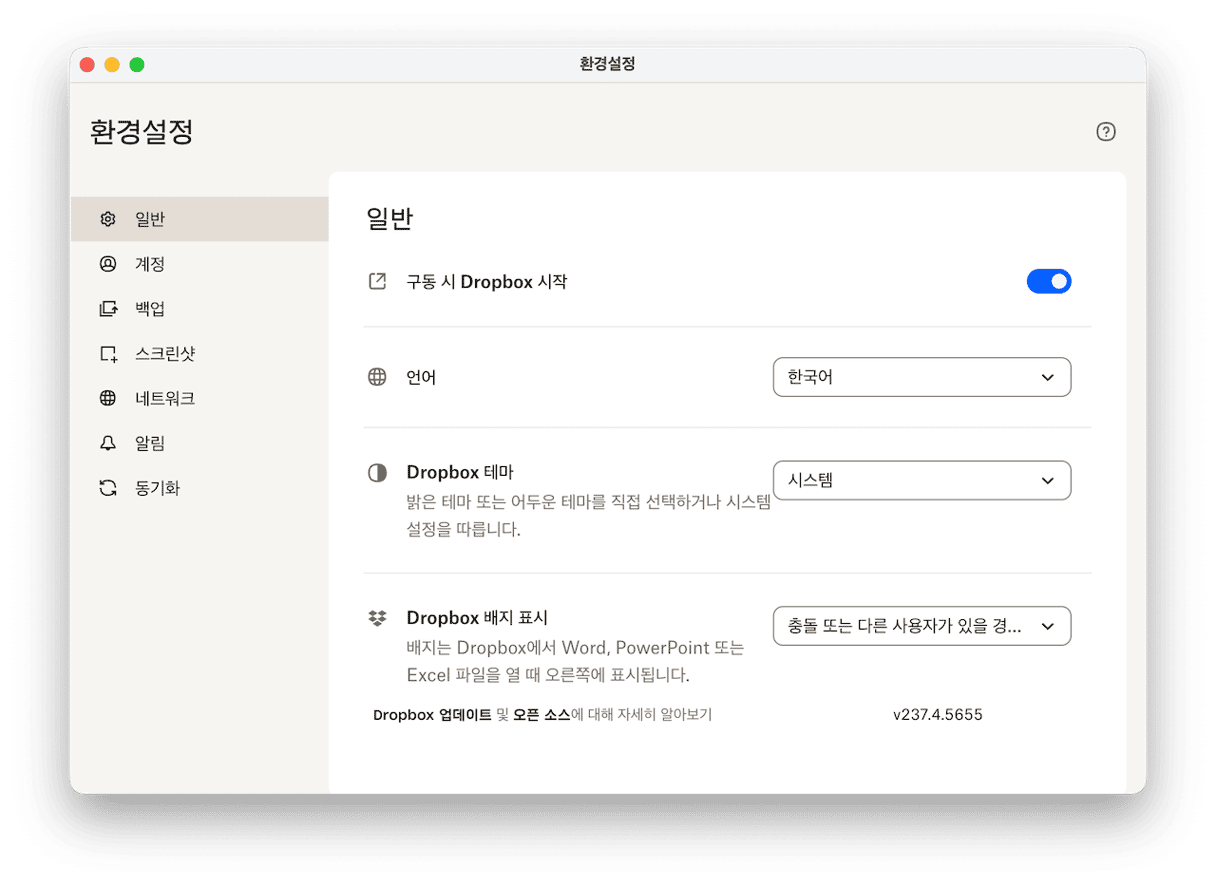Click the 백업 backup icon in sidebar
This screenshot has height=886, width=1216.
tap(108, 309)
